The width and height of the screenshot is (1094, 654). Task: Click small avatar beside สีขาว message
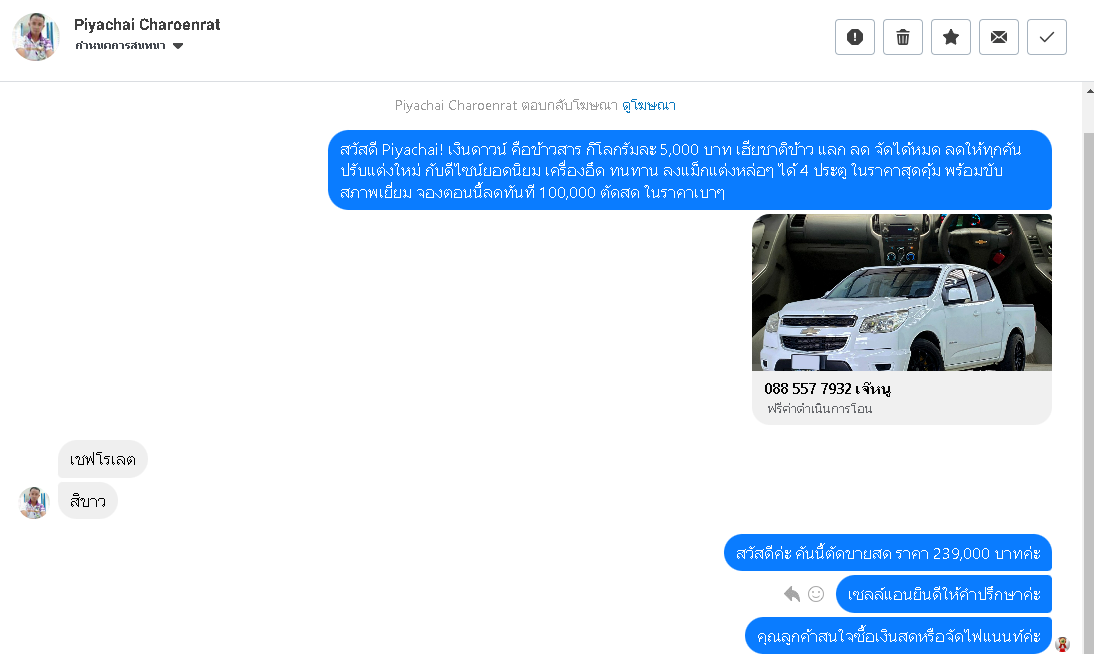pos(33,503)
